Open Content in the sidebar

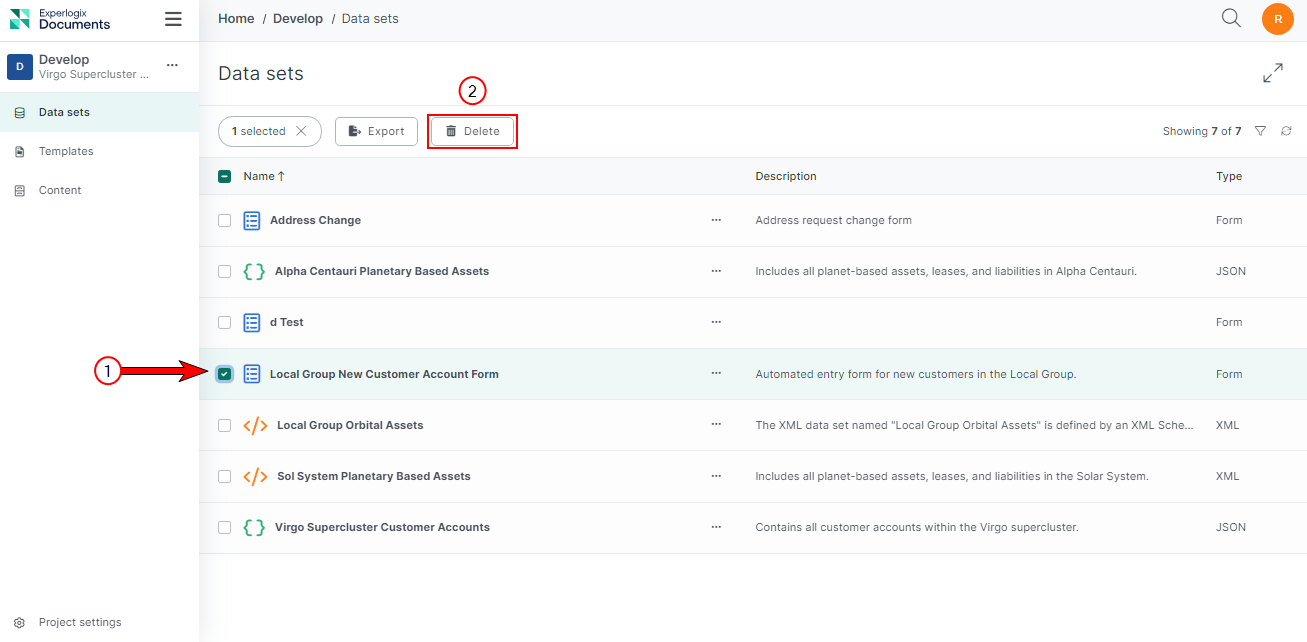click(x=60, y=190)
